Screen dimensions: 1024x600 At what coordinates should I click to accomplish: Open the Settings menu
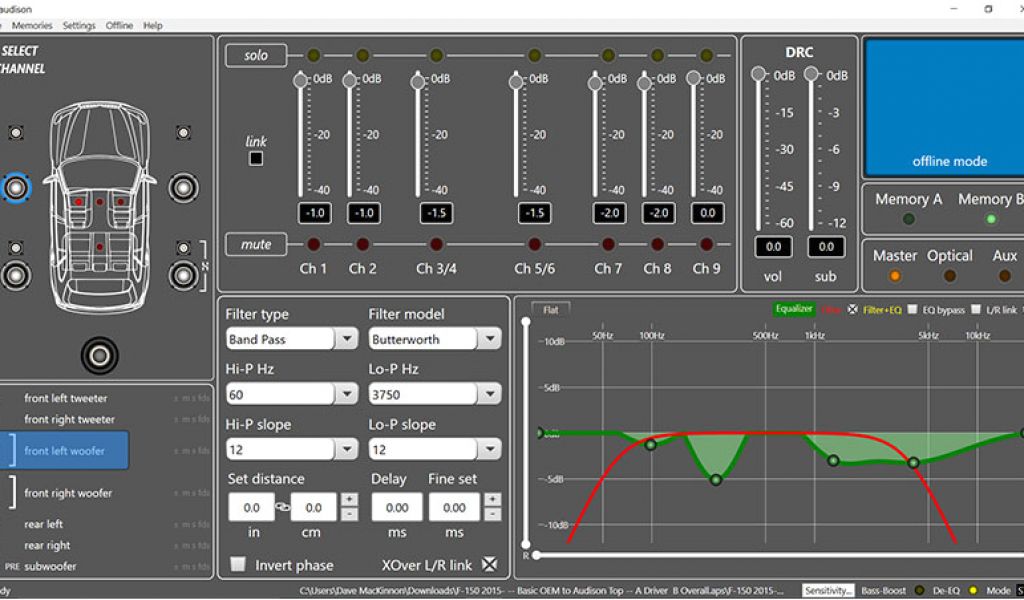(79, 25)
